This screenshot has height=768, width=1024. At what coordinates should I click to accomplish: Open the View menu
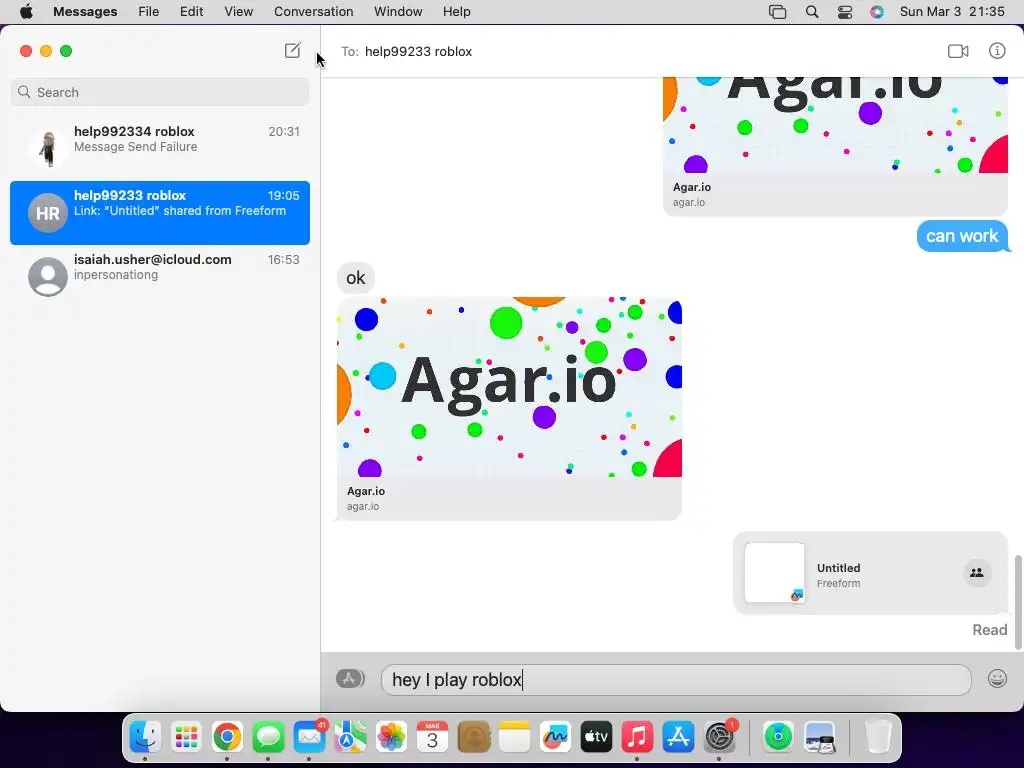[238, 12]
